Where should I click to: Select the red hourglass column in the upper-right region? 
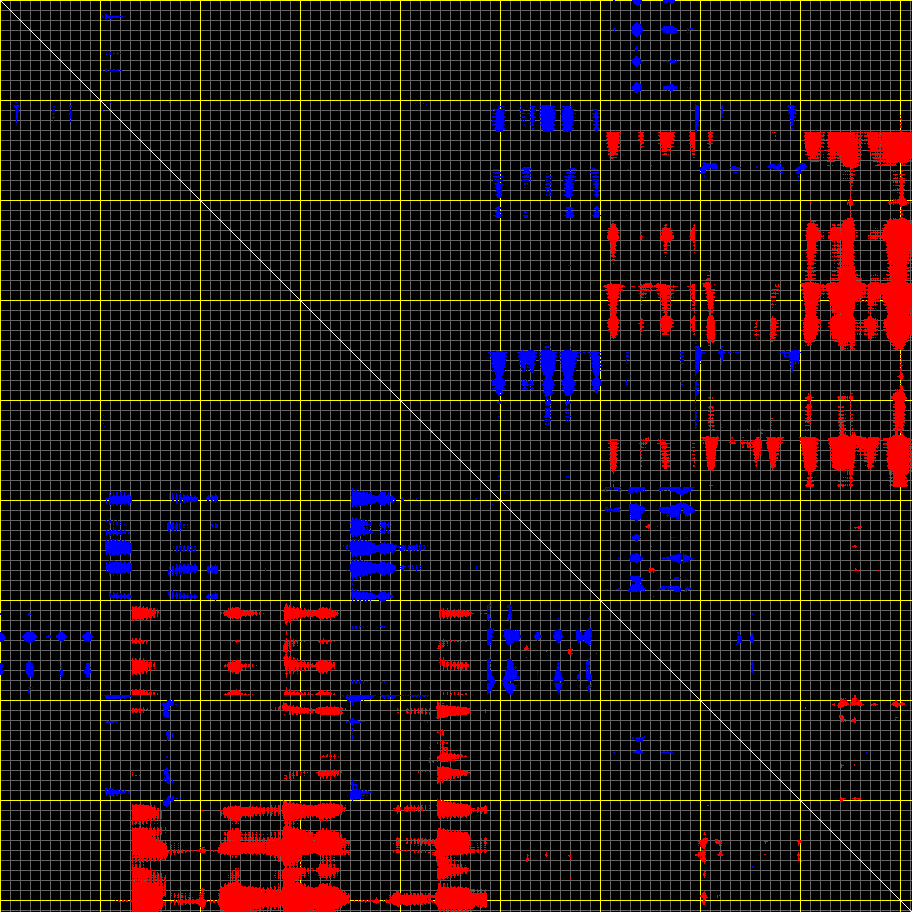(710, 312)
